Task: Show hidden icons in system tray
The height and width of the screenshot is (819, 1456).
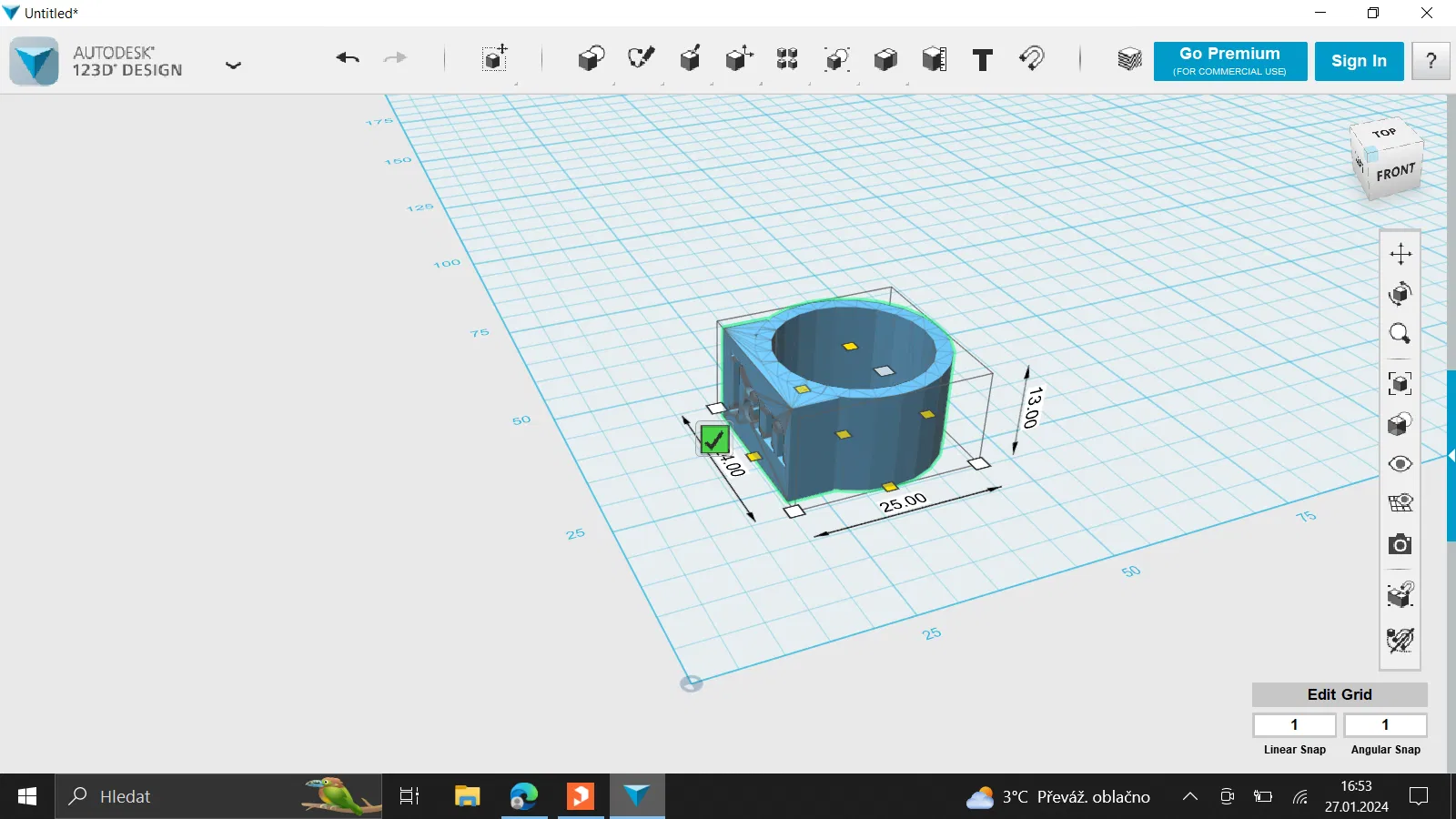Action: (1189, 797)
